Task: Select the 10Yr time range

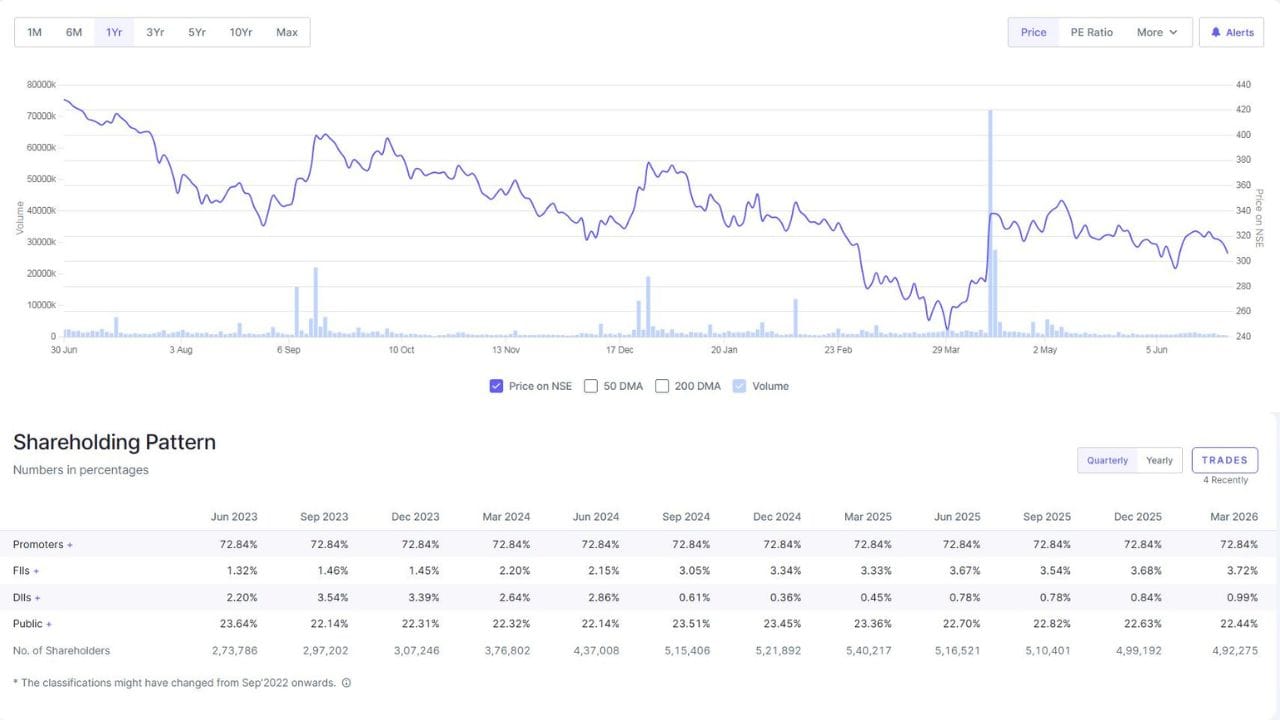Action: point(241,32)
